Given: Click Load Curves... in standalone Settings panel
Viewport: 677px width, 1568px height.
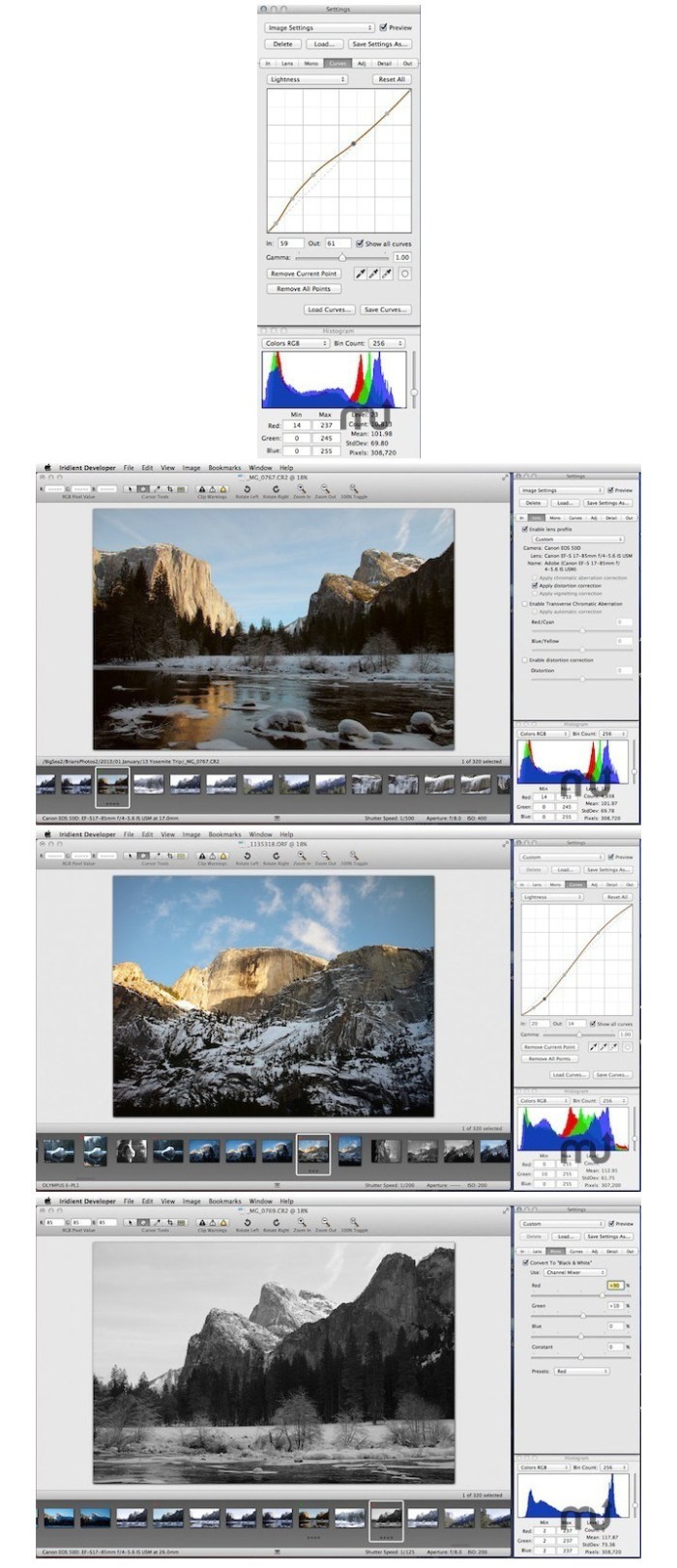Looking at the screenshot, I should coord(329,310).
